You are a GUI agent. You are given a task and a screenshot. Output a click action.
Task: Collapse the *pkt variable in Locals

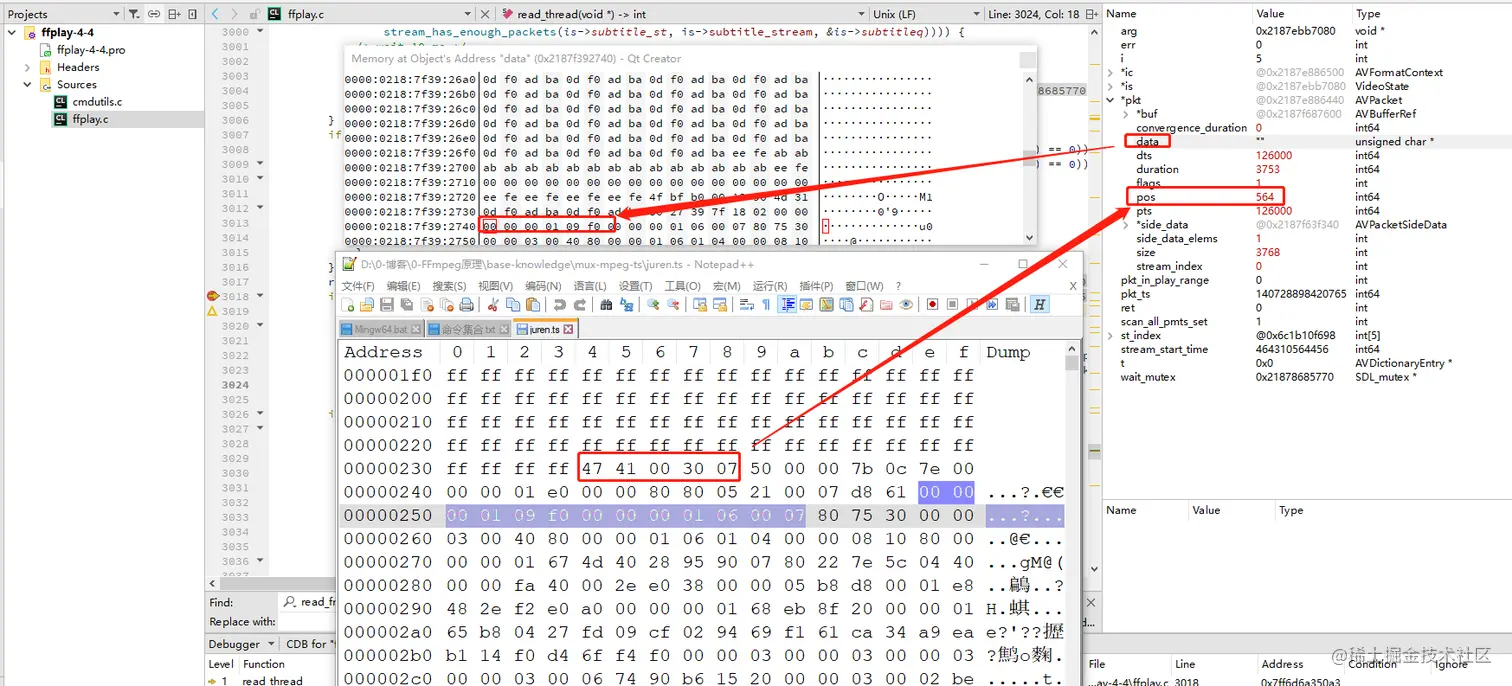(x=1111, y=100)
